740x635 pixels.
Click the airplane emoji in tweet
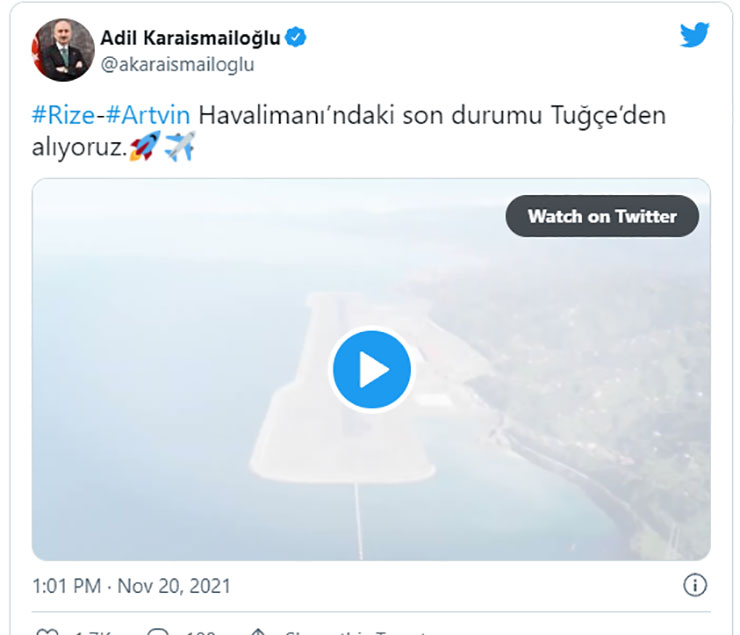pyautogui.click(x=180, y=146)
